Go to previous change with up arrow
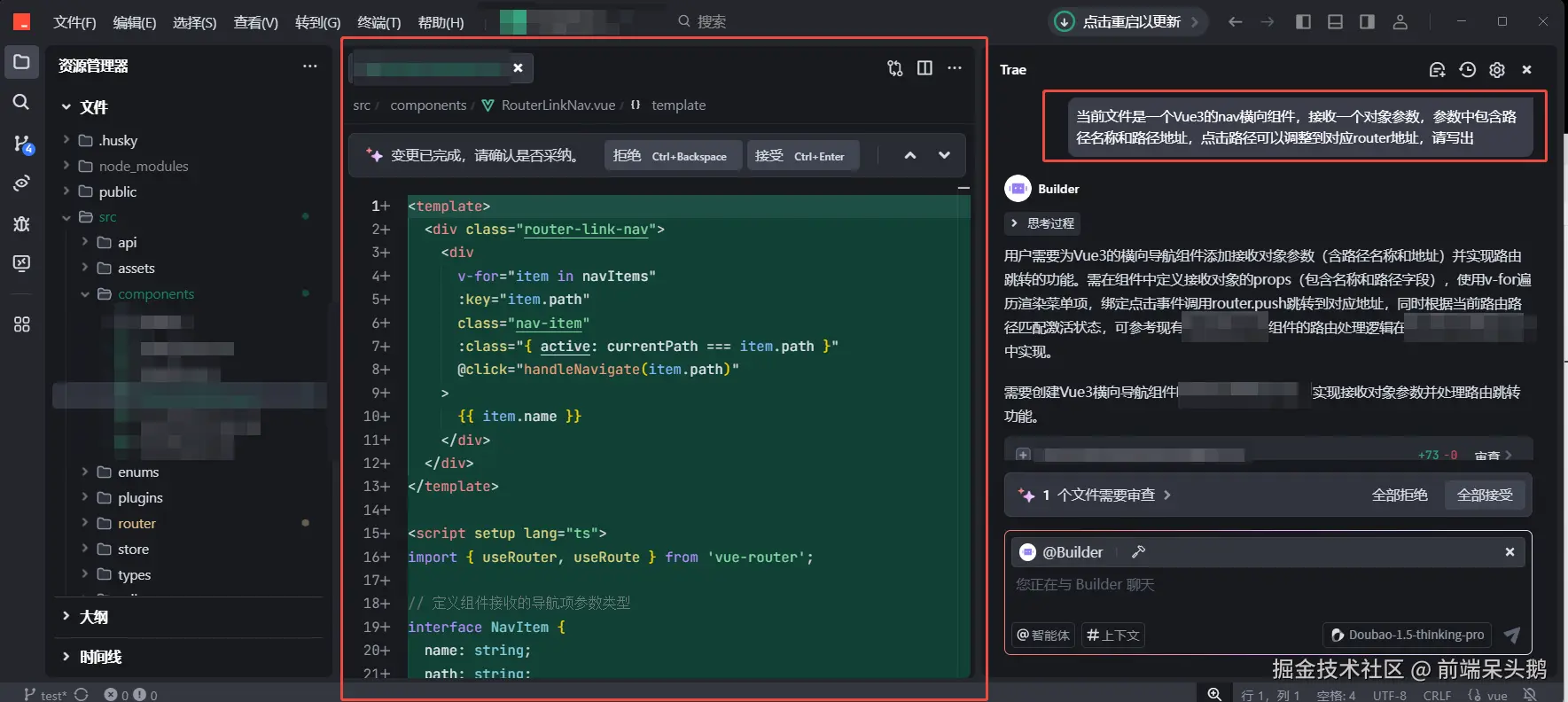This screenshot has height=702, width=1568. [909, 155]
